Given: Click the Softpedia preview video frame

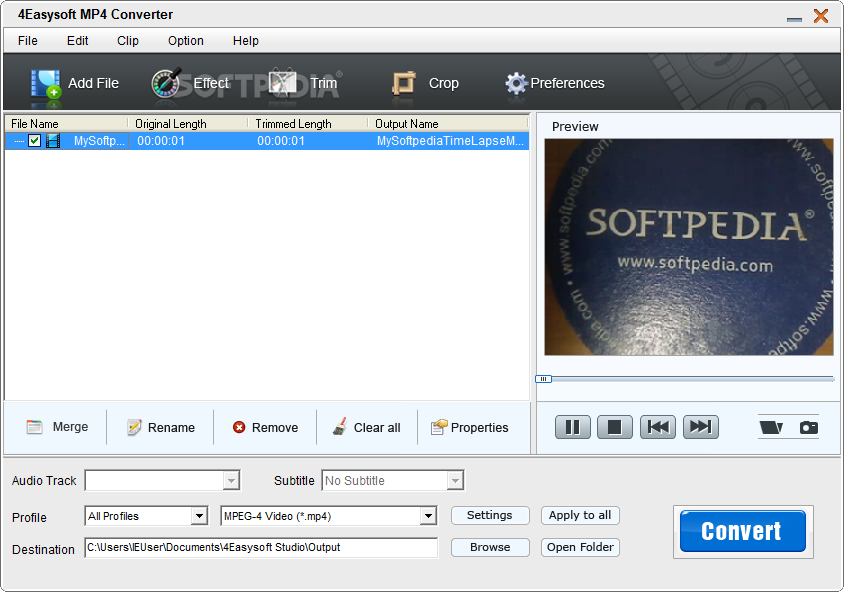Looking at the screenshot, I should [688, 247].
